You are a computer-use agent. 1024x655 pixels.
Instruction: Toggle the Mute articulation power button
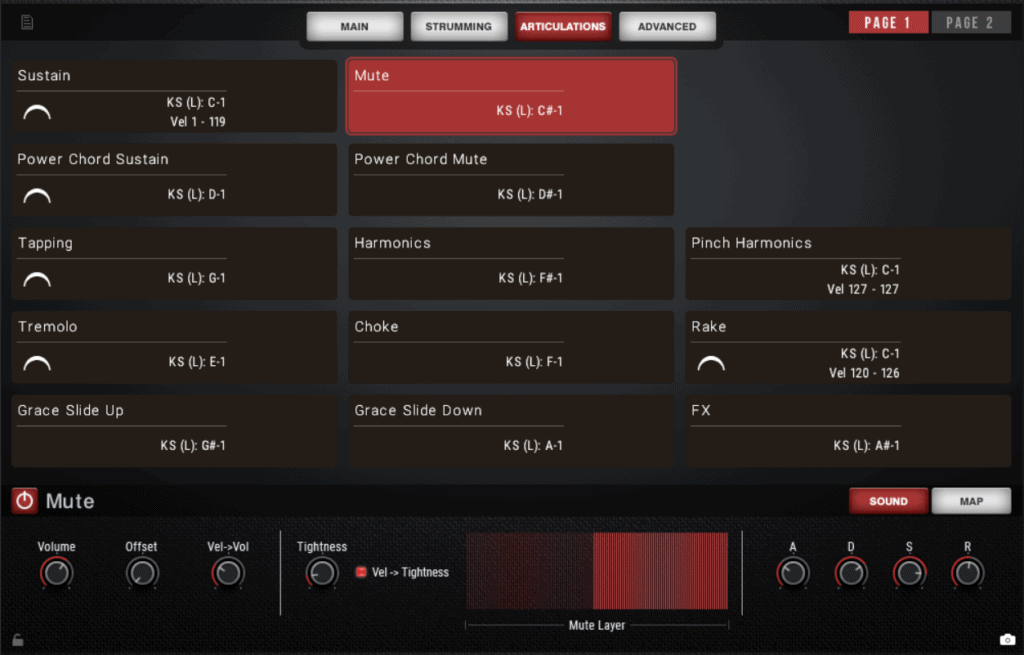pos(25,501)
